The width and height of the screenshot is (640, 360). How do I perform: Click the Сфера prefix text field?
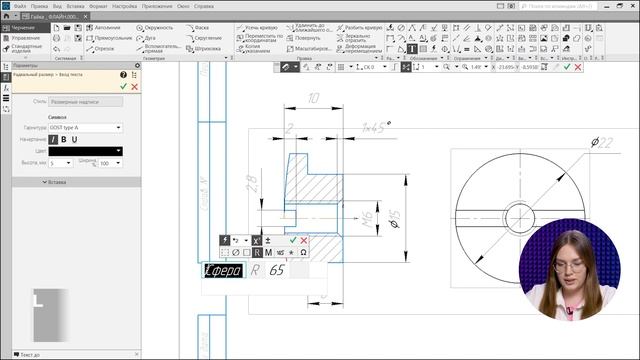click(223, 270)
